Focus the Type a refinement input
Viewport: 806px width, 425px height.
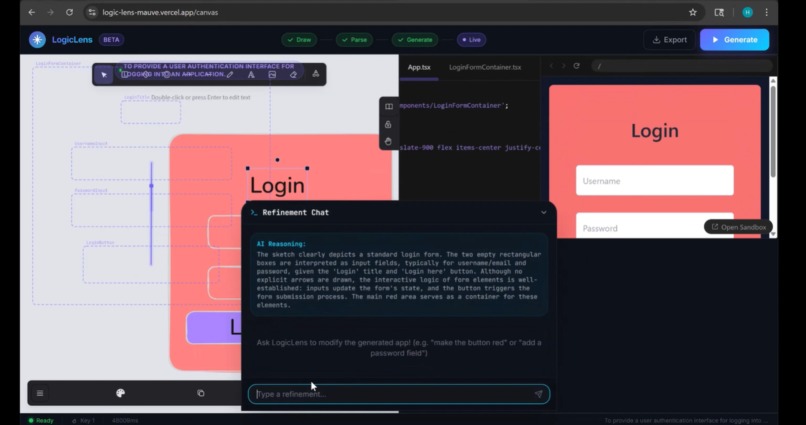tap(398, 394)
